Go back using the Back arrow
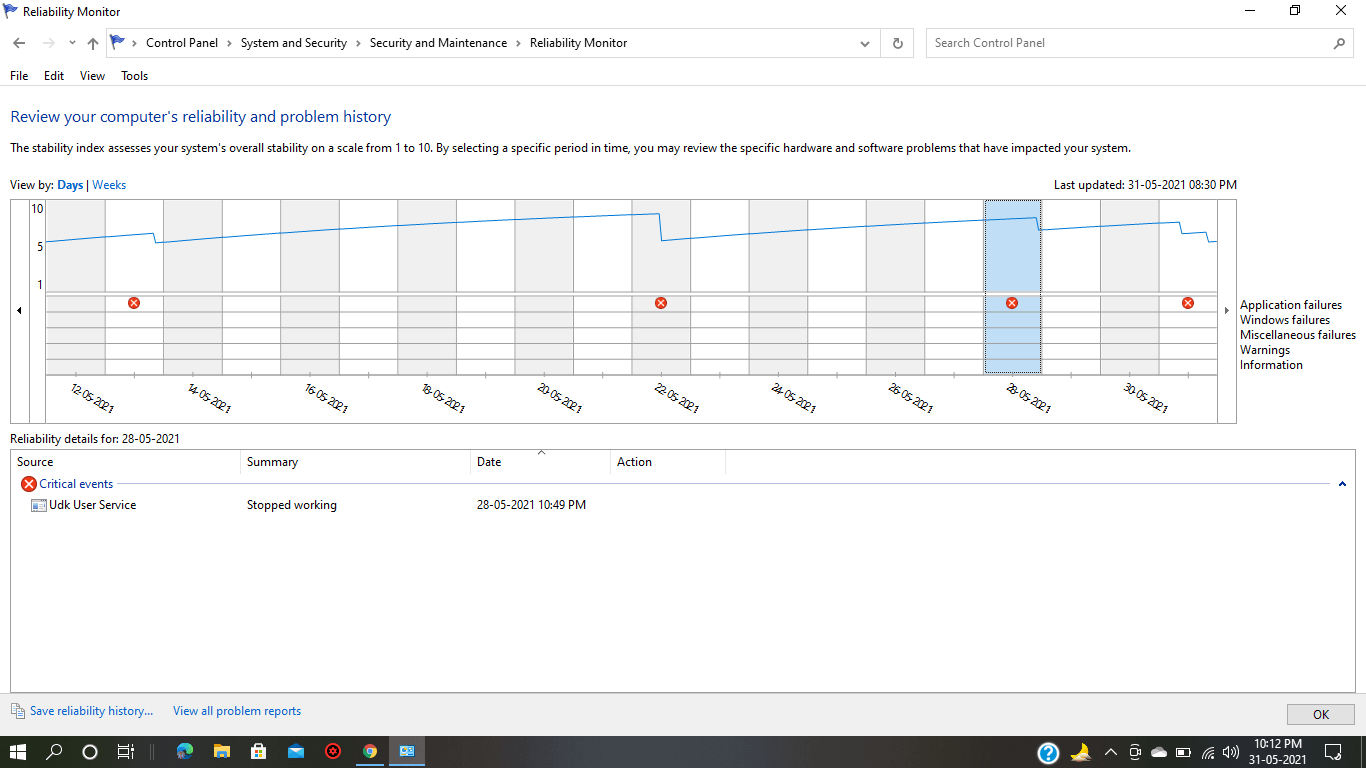 [x=19, y=43]
